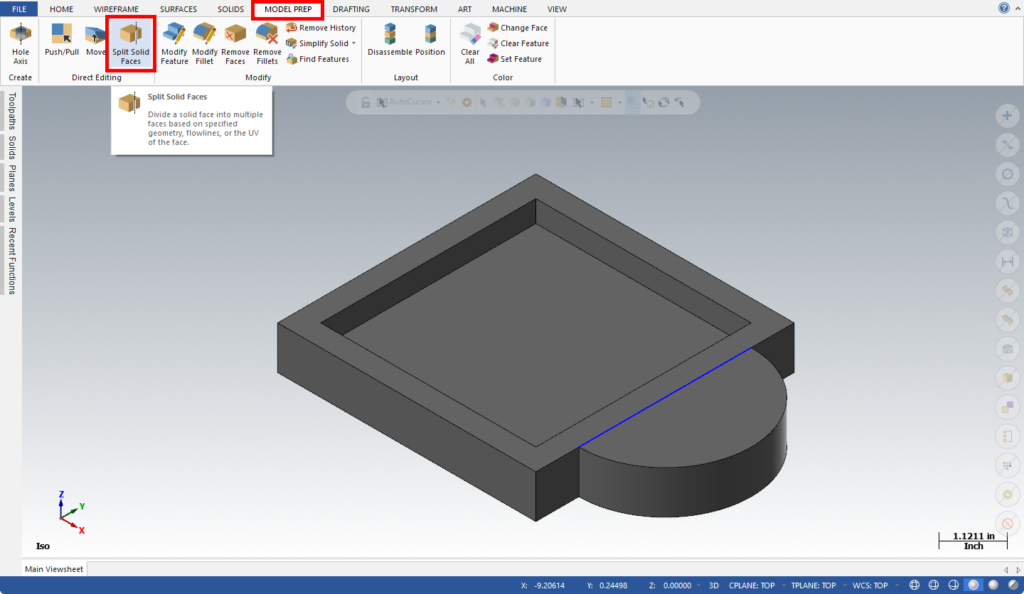Expand the Simplify Solid dropdown arrow
Screen dimensions: 1024x594
tap(354, 43)
